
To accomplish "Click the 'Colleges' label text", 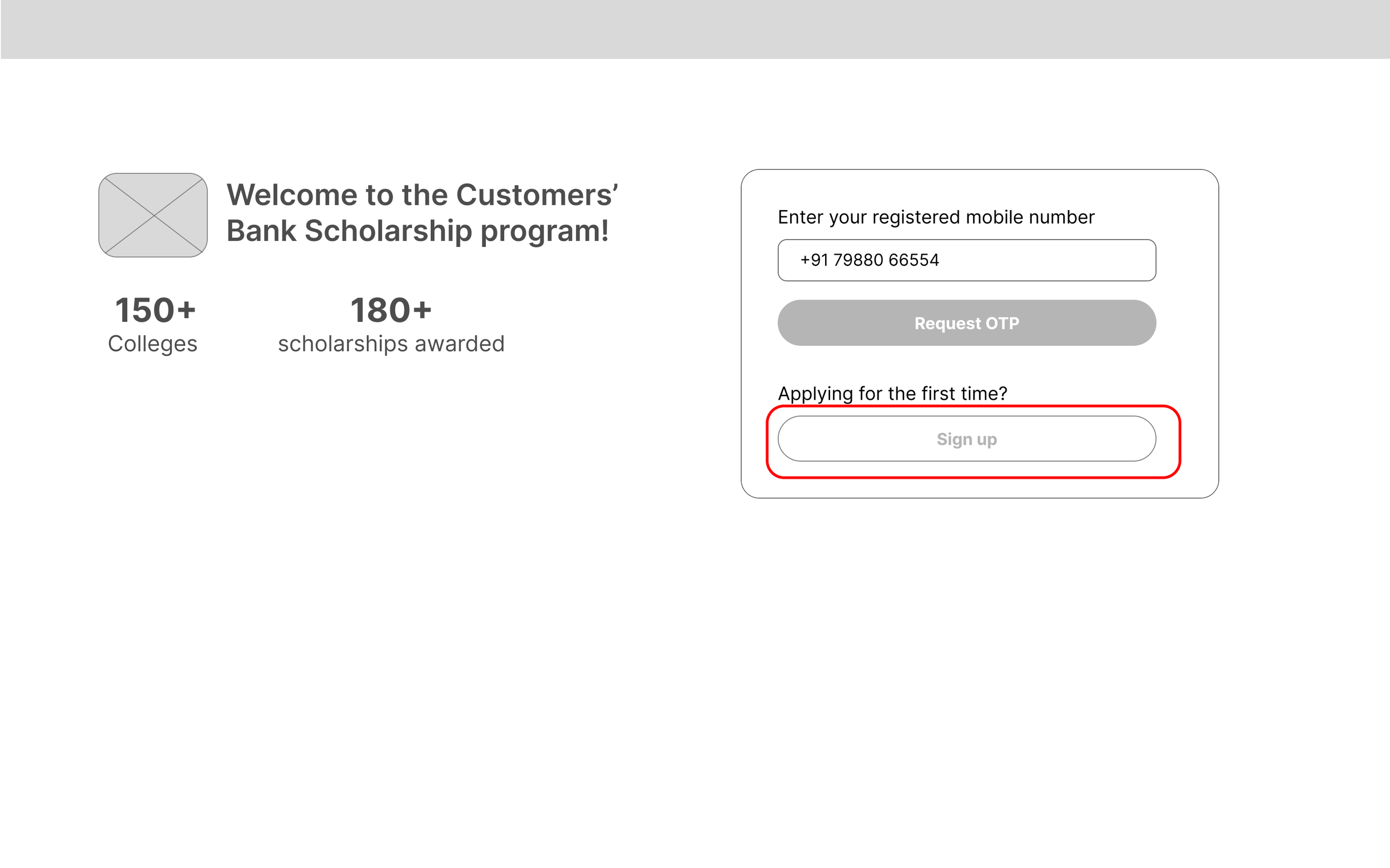I will pyautogui.click(x=153, y=344).
